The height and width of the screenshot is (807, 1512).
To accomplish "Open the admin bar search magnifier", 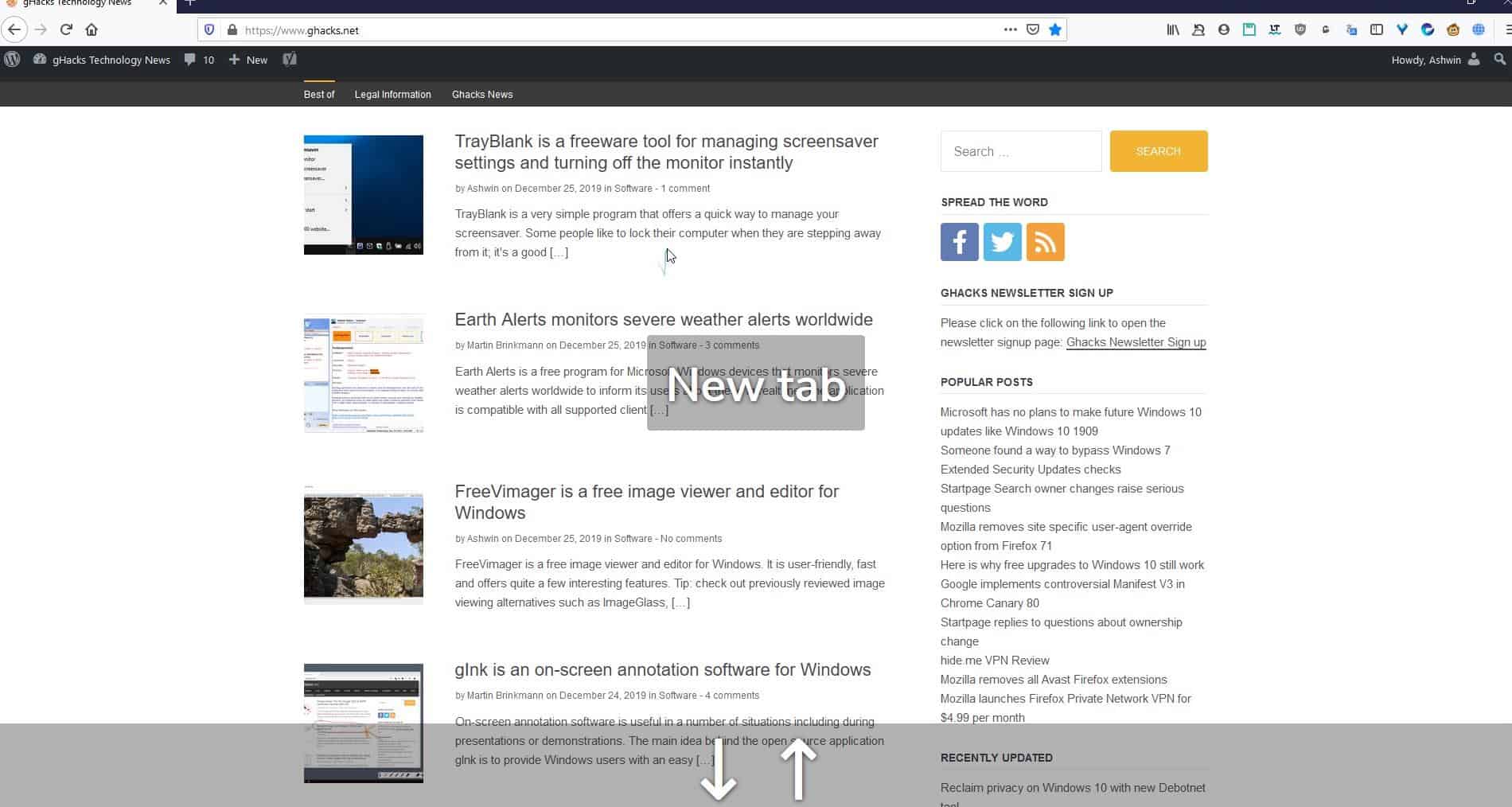I will 1500,60.
